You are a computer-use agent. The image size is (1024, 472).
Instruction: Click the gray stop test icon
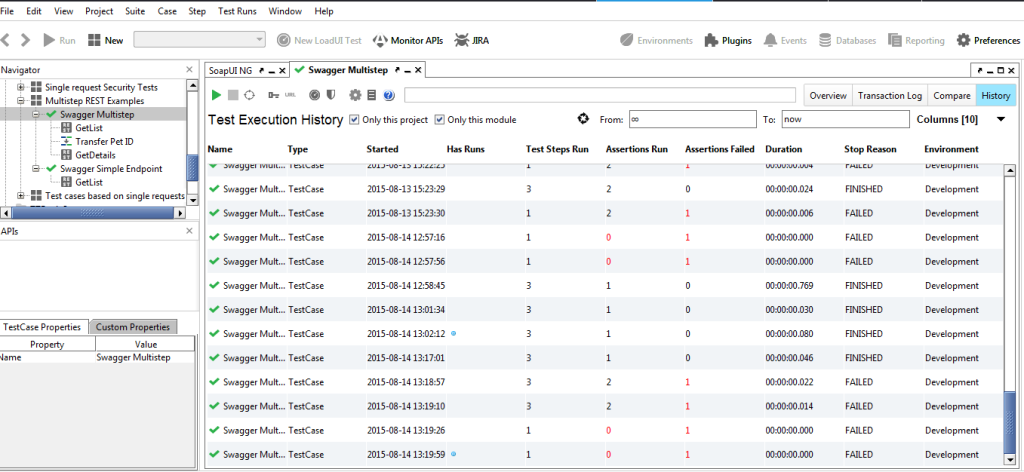pos(233,95)
